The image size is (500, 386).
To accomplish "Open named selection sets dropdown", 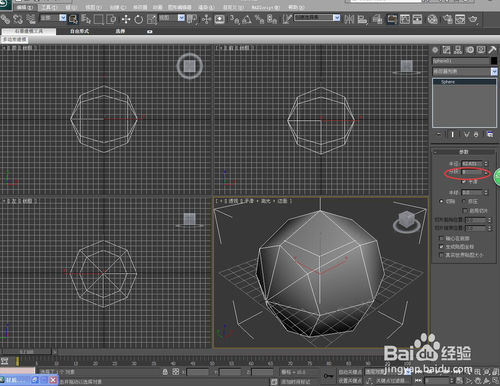I will tap(337, 18).
